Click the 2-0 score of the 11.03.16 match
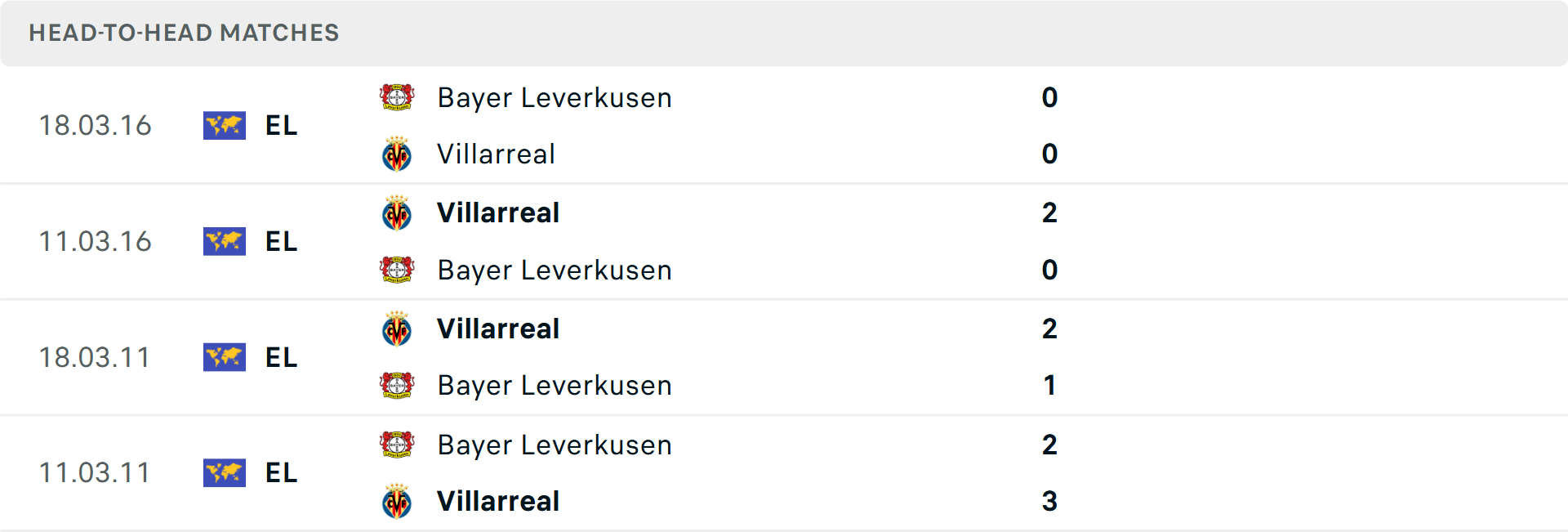Screen dimensions: 1568x532 (x=1051, y=241)
